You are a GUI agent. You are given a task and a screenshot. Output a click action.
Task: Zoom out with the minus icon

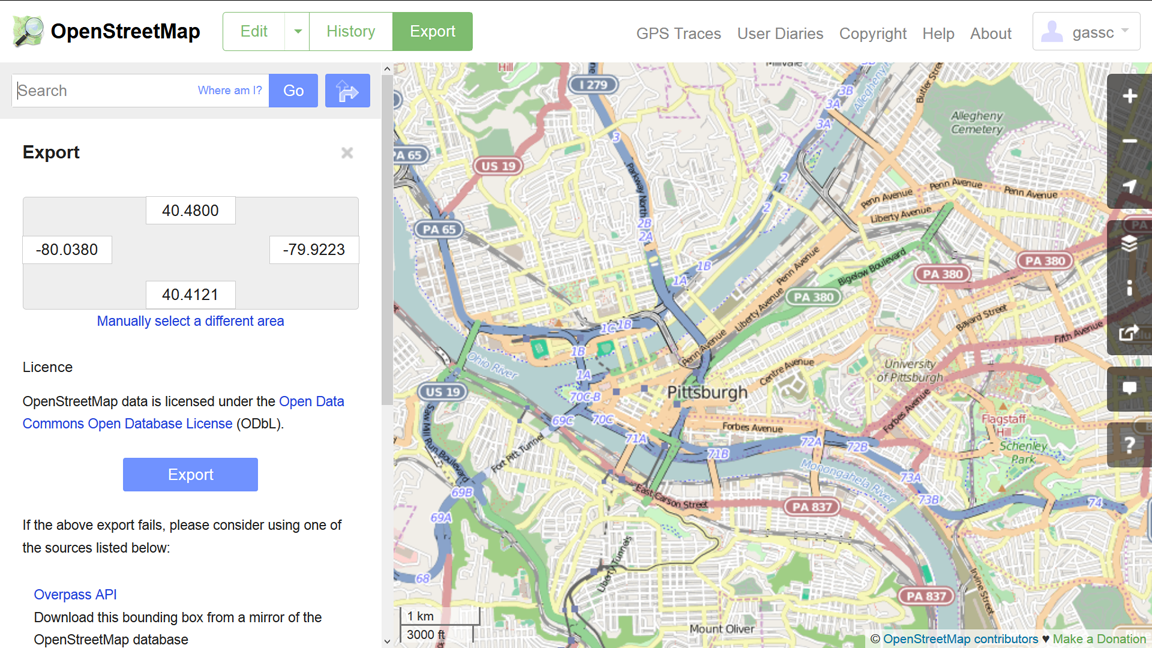(x=1129, y=141)
